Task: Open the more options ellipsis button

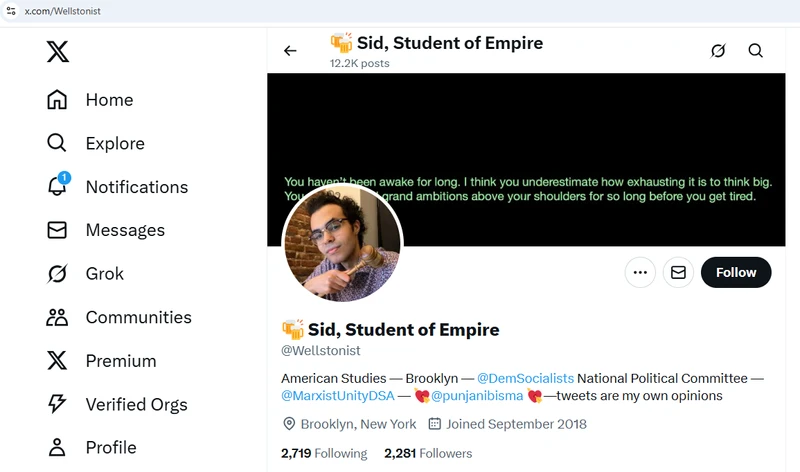Action: point(640,272)
